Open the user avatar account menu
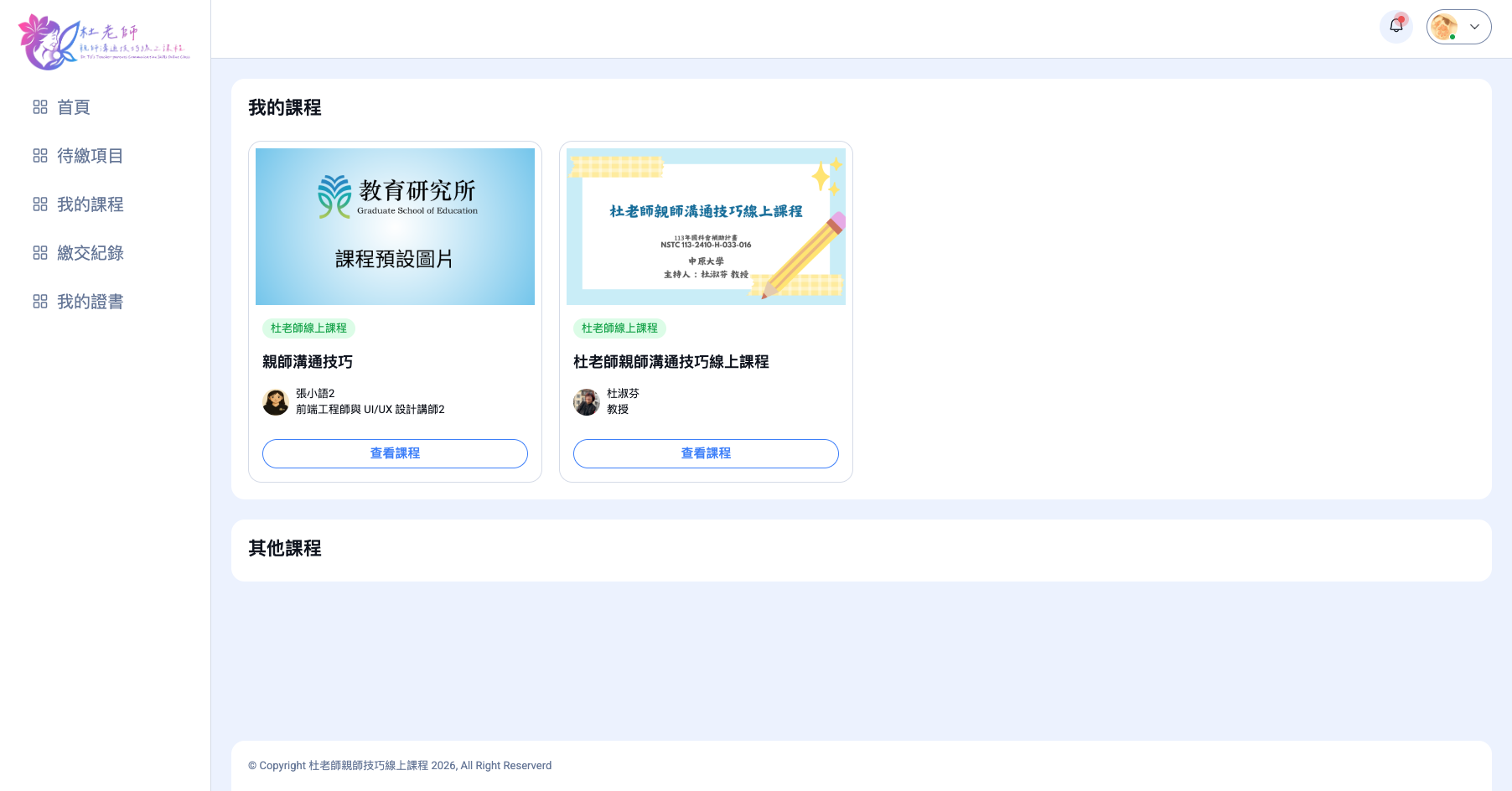This screenshot has width=1512, height=791. [1444, 27]
